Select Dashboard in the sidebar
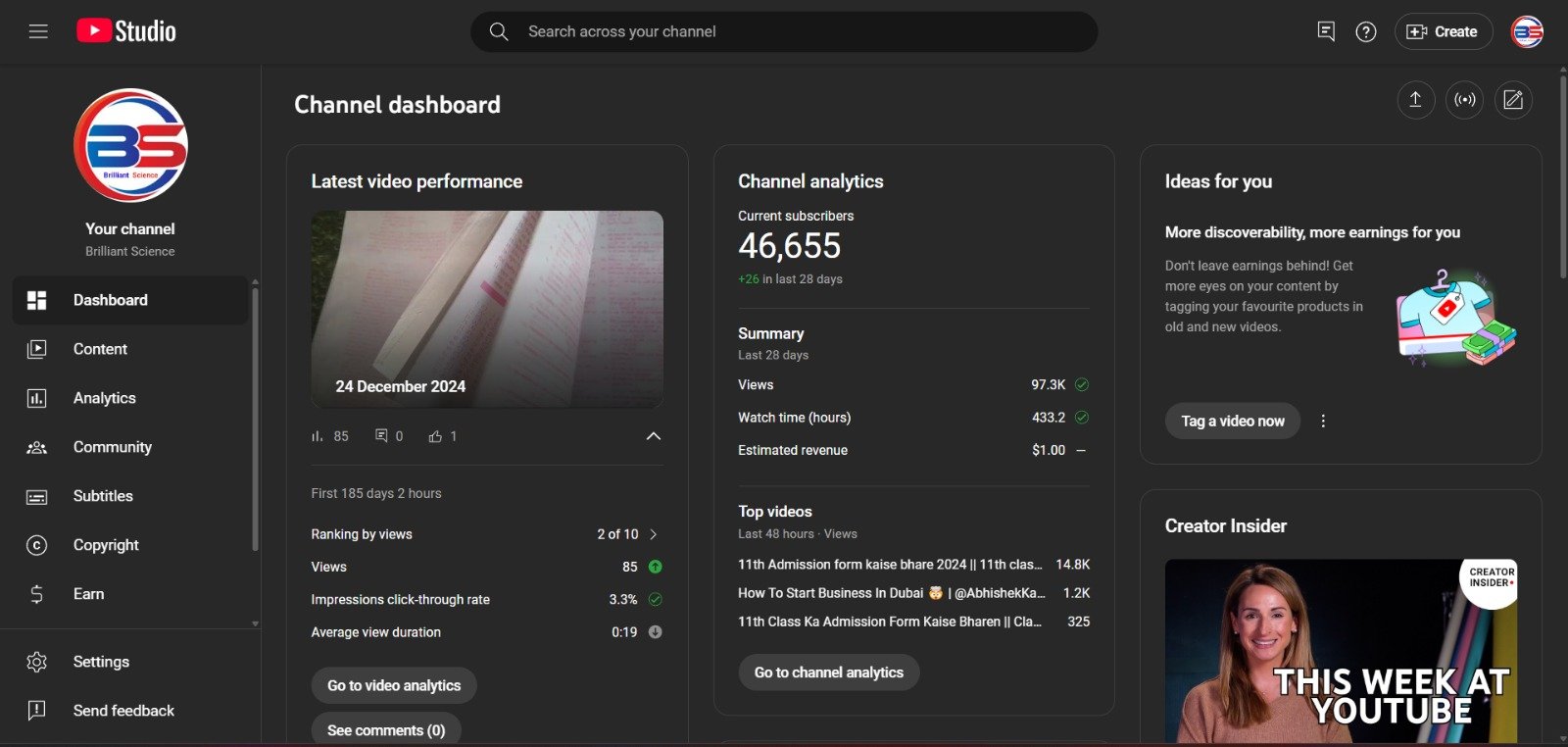The width and height of the screenshot is (1568, 747). tap(130, 300)
